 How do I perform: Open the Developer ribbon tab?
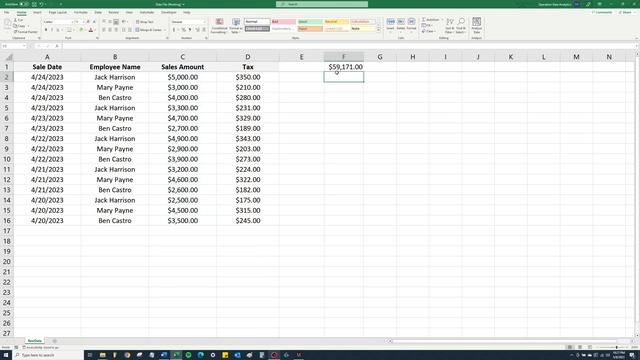(169, 13)
